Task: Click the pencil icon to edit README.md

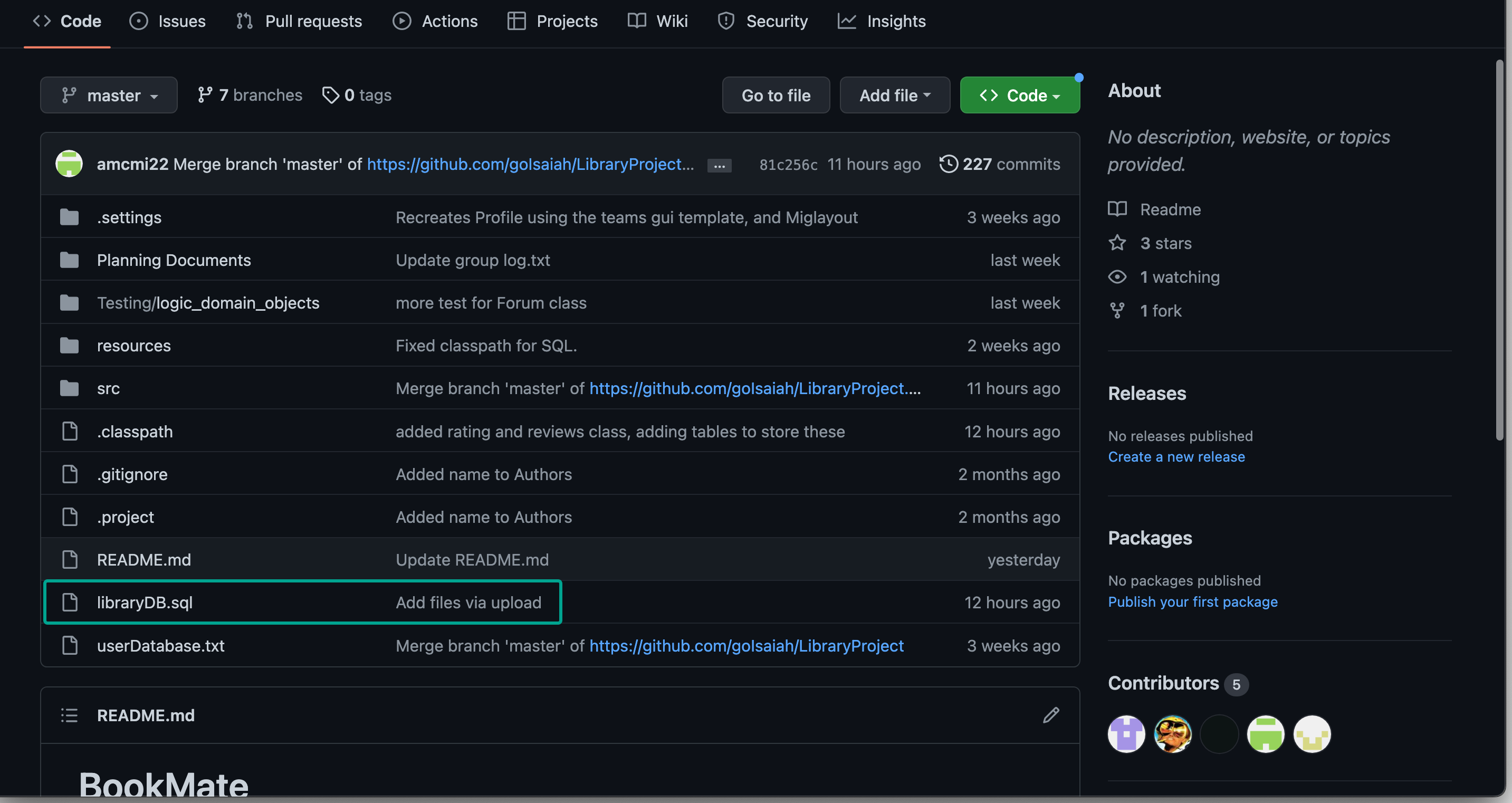Action: (x=1051, y=715)
